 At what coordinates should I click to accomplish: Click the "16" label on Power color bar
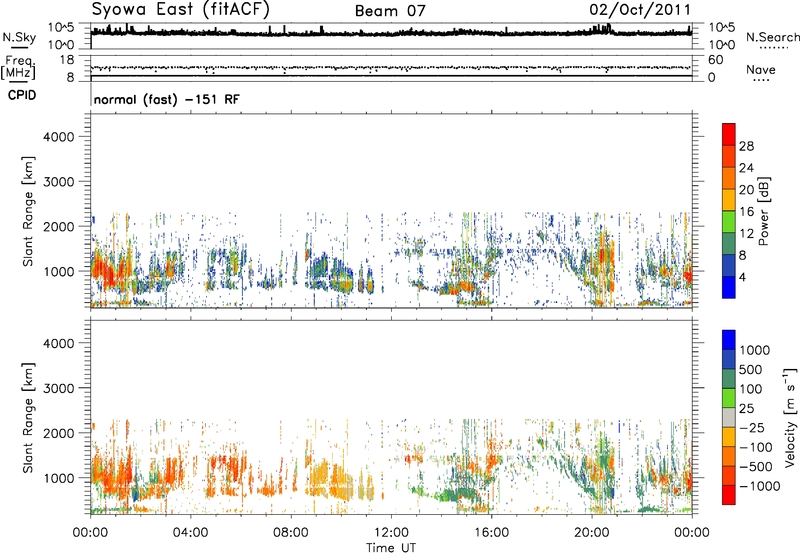746,212
